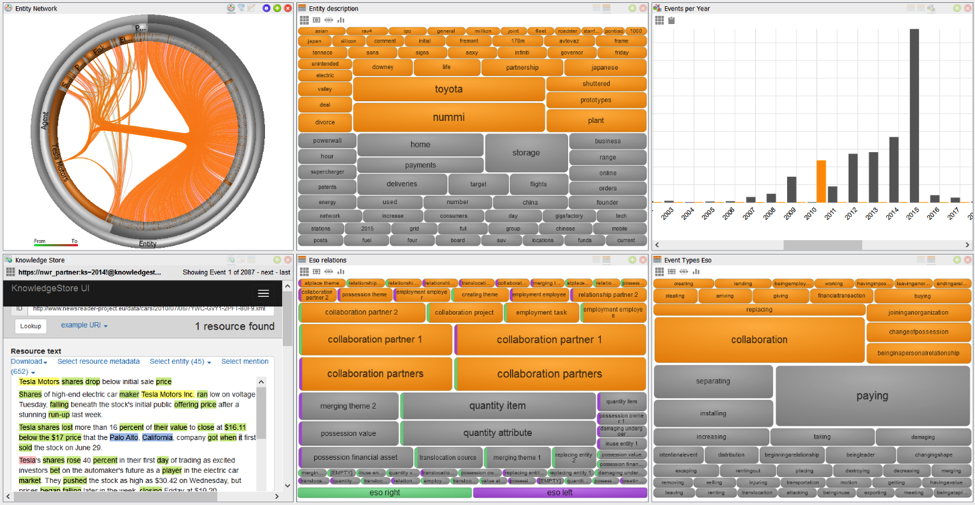
Task: Select the 'home' tile in Entity description
Action: 420,144
